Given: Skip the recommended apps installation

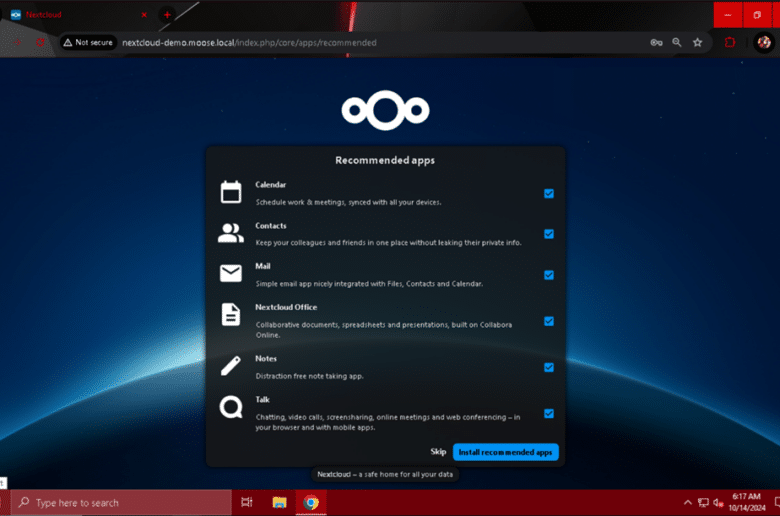Looking at the screenshot, I should (x=438, y=452).
